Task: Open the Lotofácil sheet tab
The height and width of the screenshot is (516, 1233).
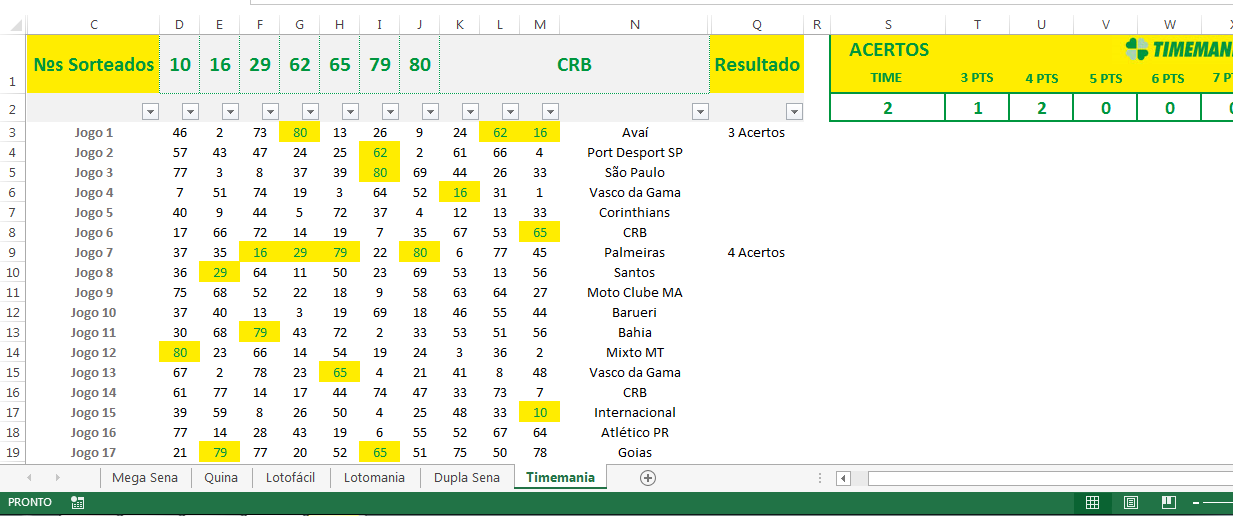Action: pos(290,478)
